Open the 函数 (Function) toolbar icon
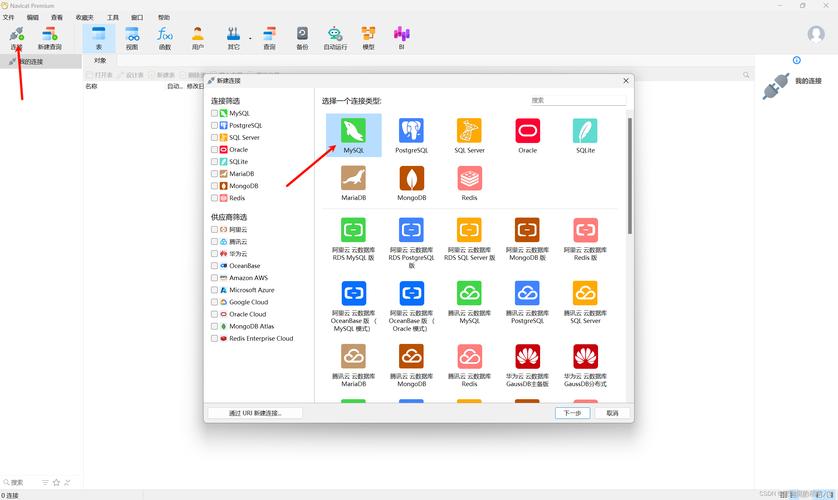 click(165, 38)
